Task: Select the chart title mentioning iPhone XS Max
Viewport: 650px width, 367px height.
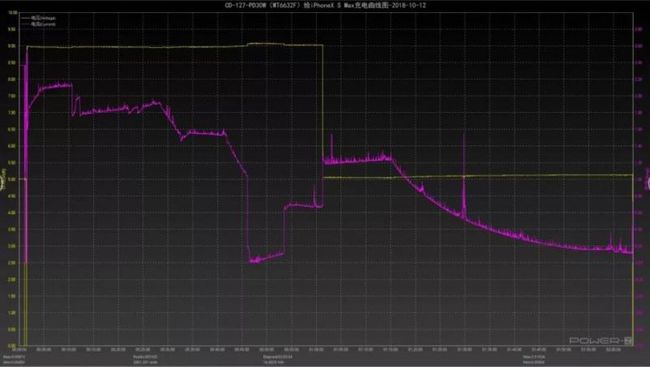Action: point(325,5)
